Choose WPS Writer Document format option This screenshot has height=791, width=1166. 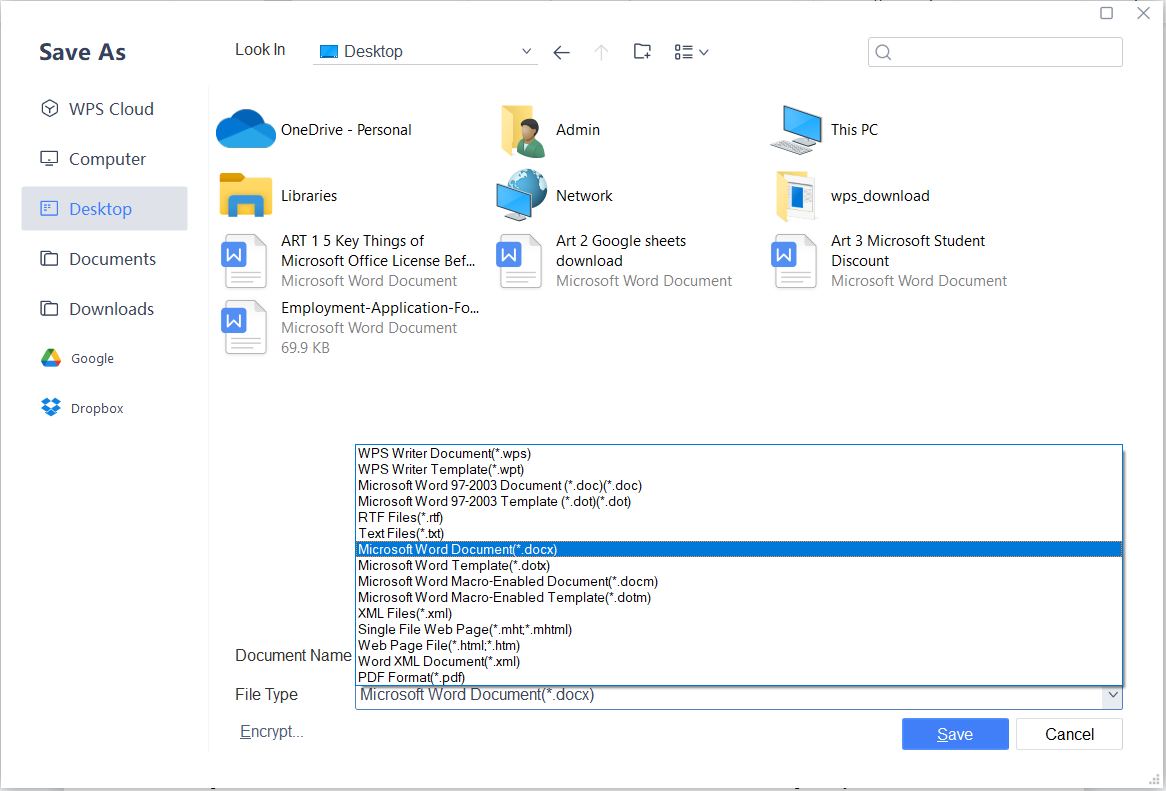[x=444, y=453]
